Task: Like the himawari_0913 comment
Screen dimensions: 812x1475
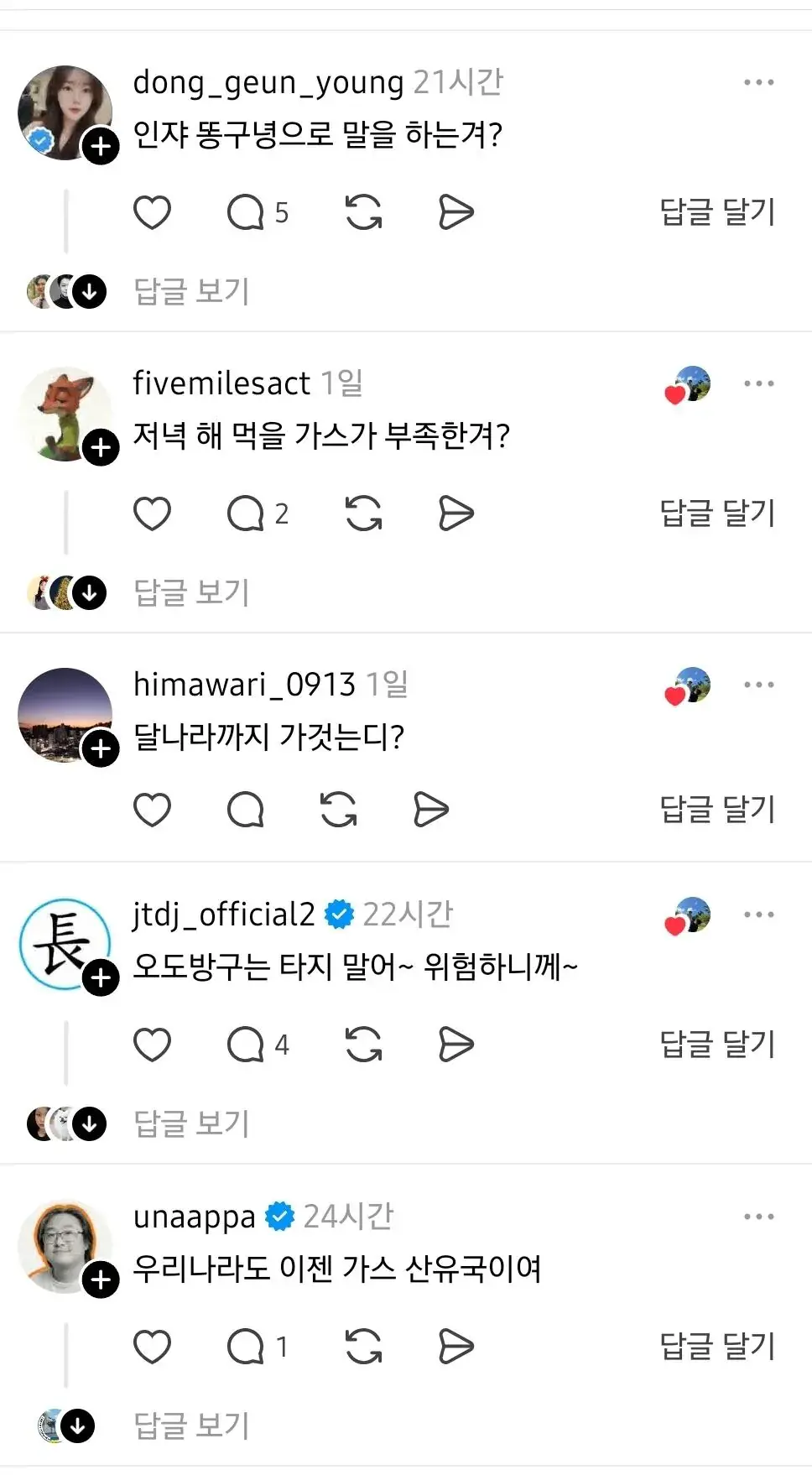Action: 152,810
